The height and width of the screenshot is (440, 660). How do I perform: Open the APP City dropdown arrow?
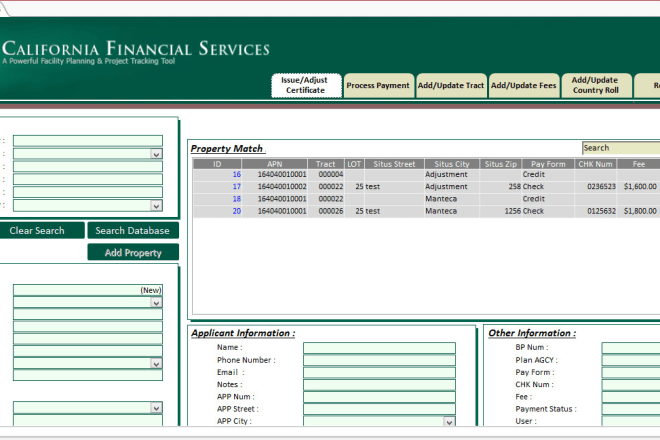(449, 422)
